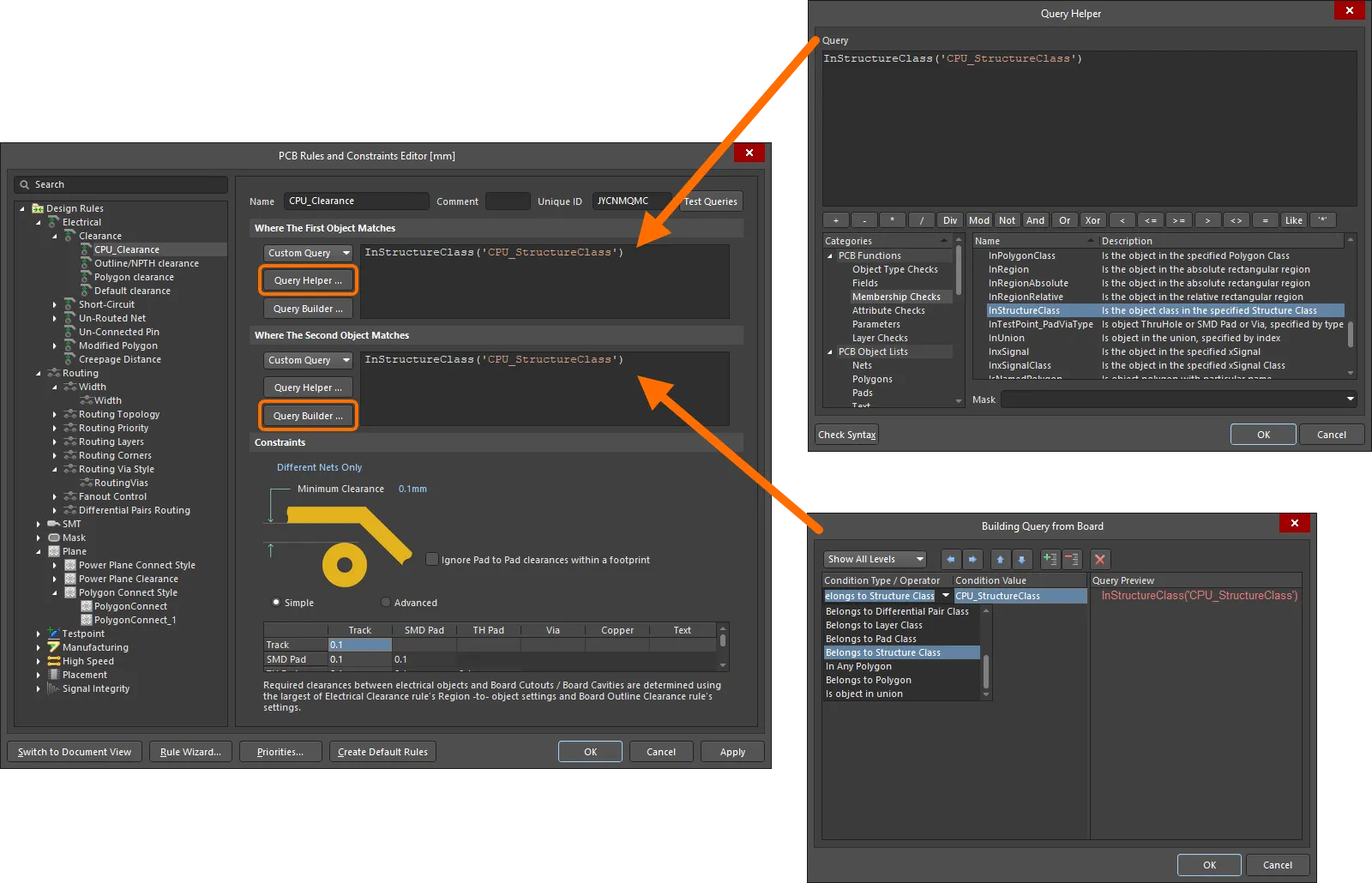Click the Different Nets Only link

pyautogui.click(x=319, y=467)
